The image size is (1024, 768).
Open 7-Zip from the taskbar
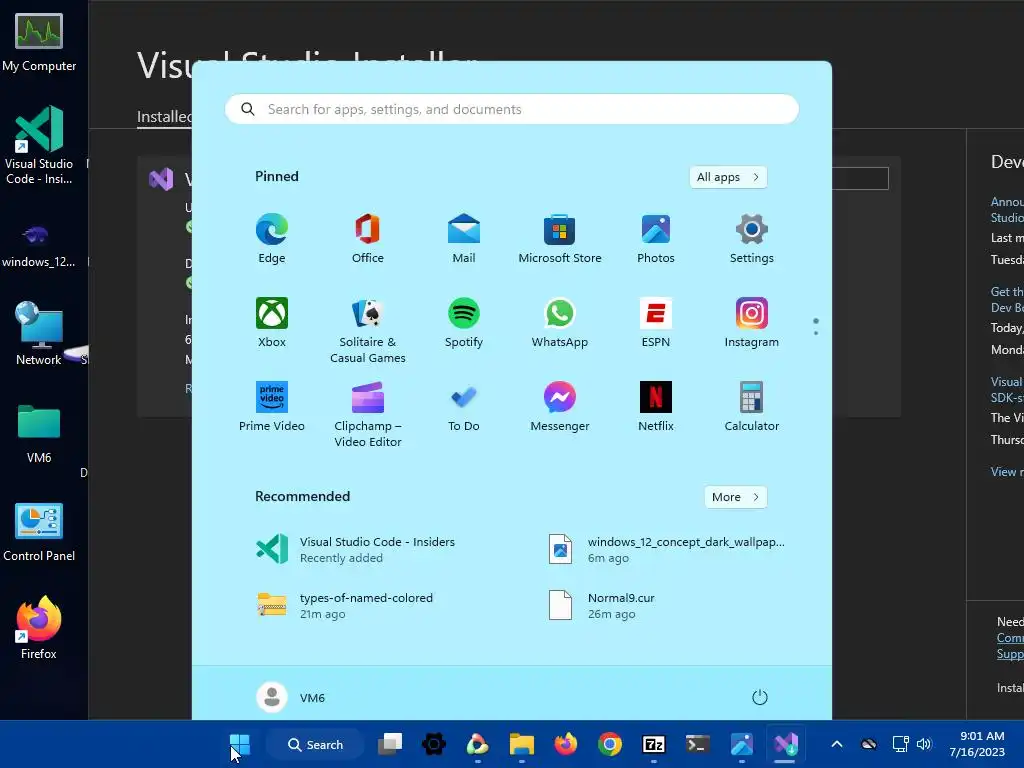coord(654,744)
